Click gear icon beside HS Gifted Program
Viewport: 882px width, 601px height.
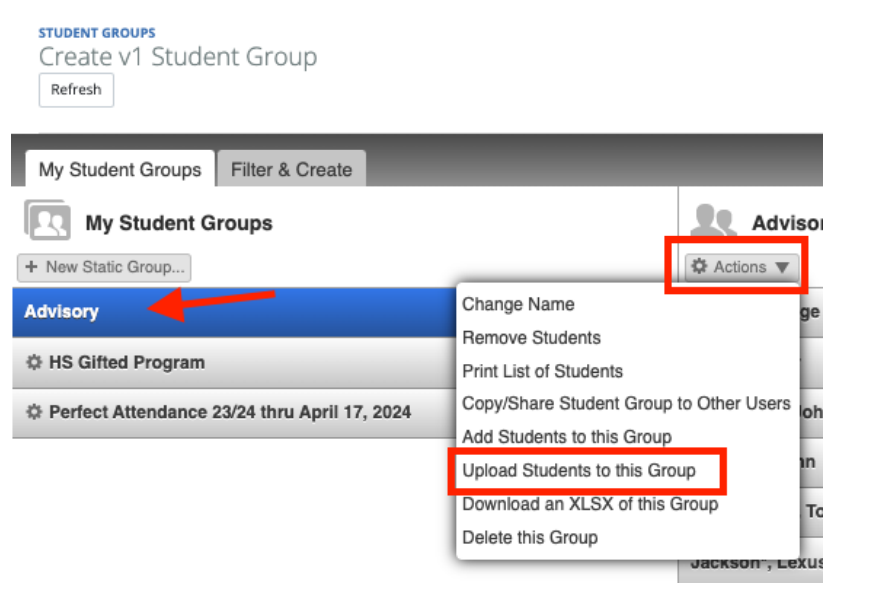[x=34, y=362]
